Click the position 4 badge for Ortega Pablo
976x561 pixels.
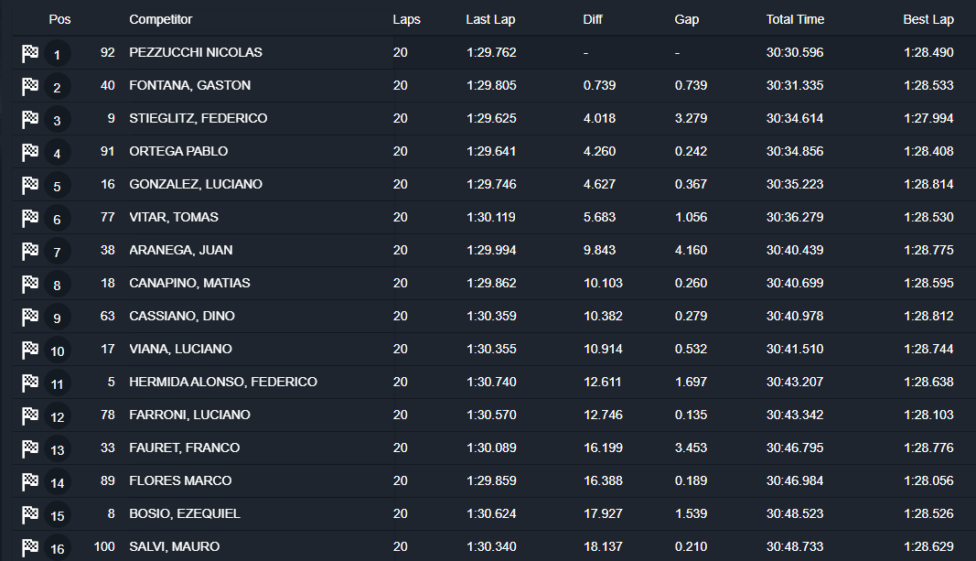tap(57, 153)
